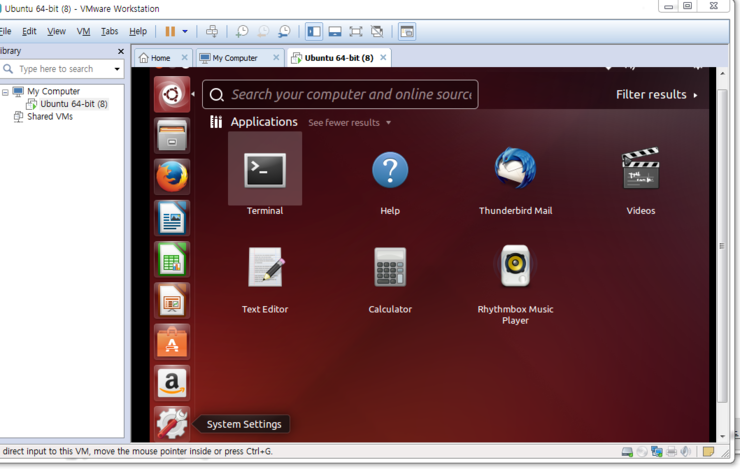This screenshot has height=469, width=740.
Task: Open the Edit menu
Action: click(x=29, y=31)
